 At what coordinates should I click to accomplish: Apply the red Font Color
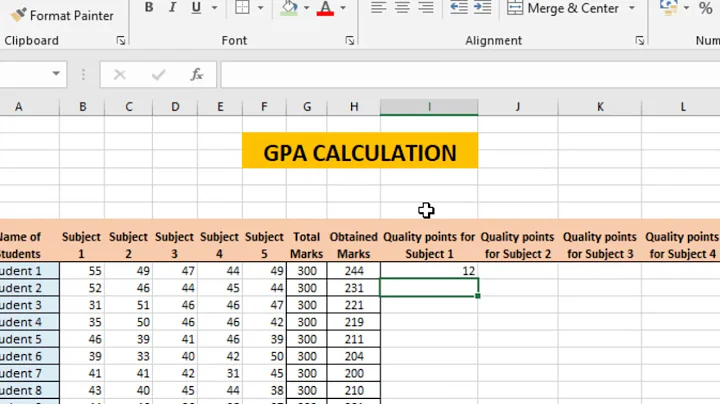pos(325,7)
